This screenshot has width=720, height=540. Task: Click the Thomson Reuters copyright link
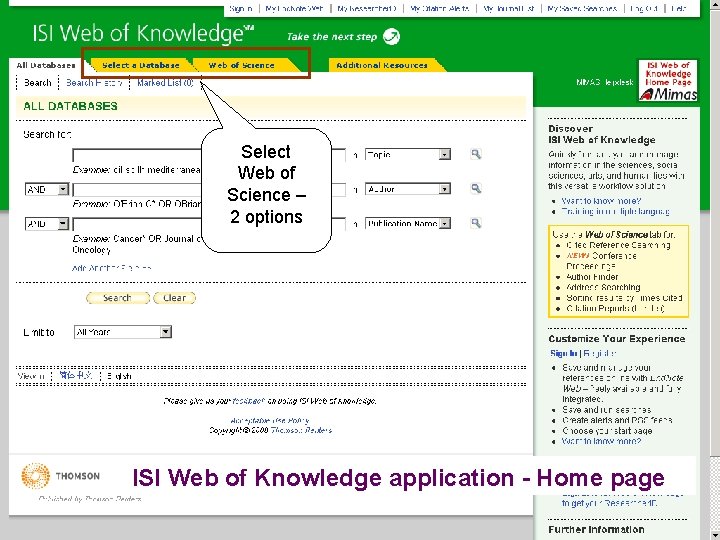(x=301, y=430)
